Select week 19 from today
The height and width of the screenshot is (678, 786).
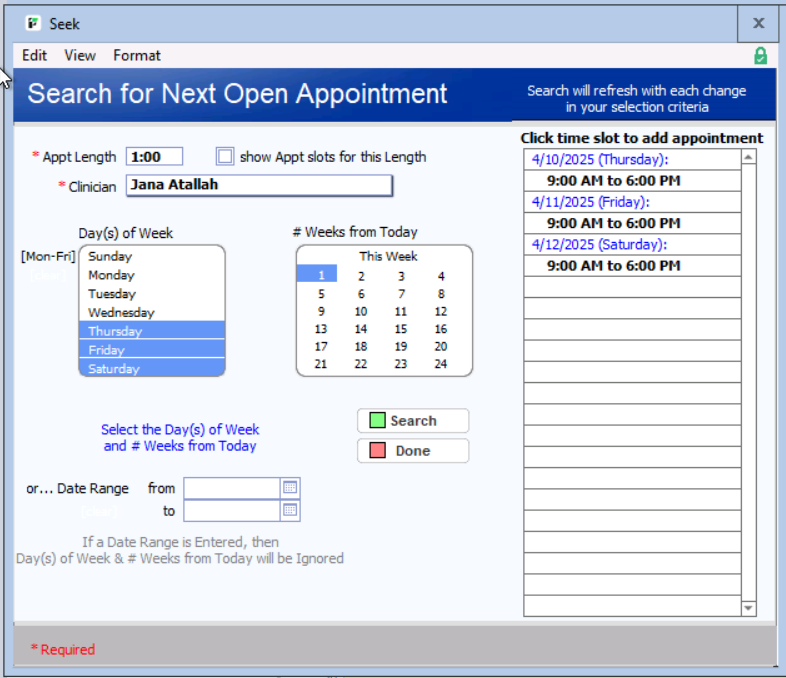[401, 346]
